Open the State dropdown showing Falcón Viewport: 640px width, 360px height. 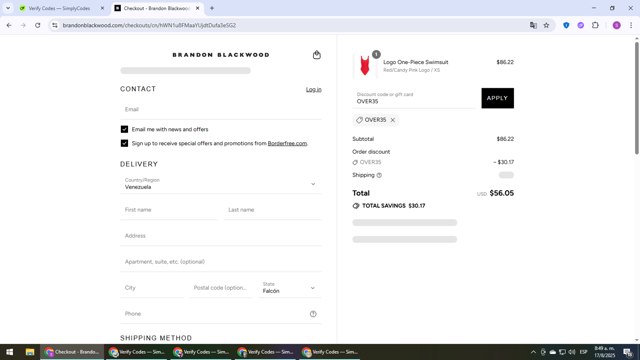(x=289, y=288)
